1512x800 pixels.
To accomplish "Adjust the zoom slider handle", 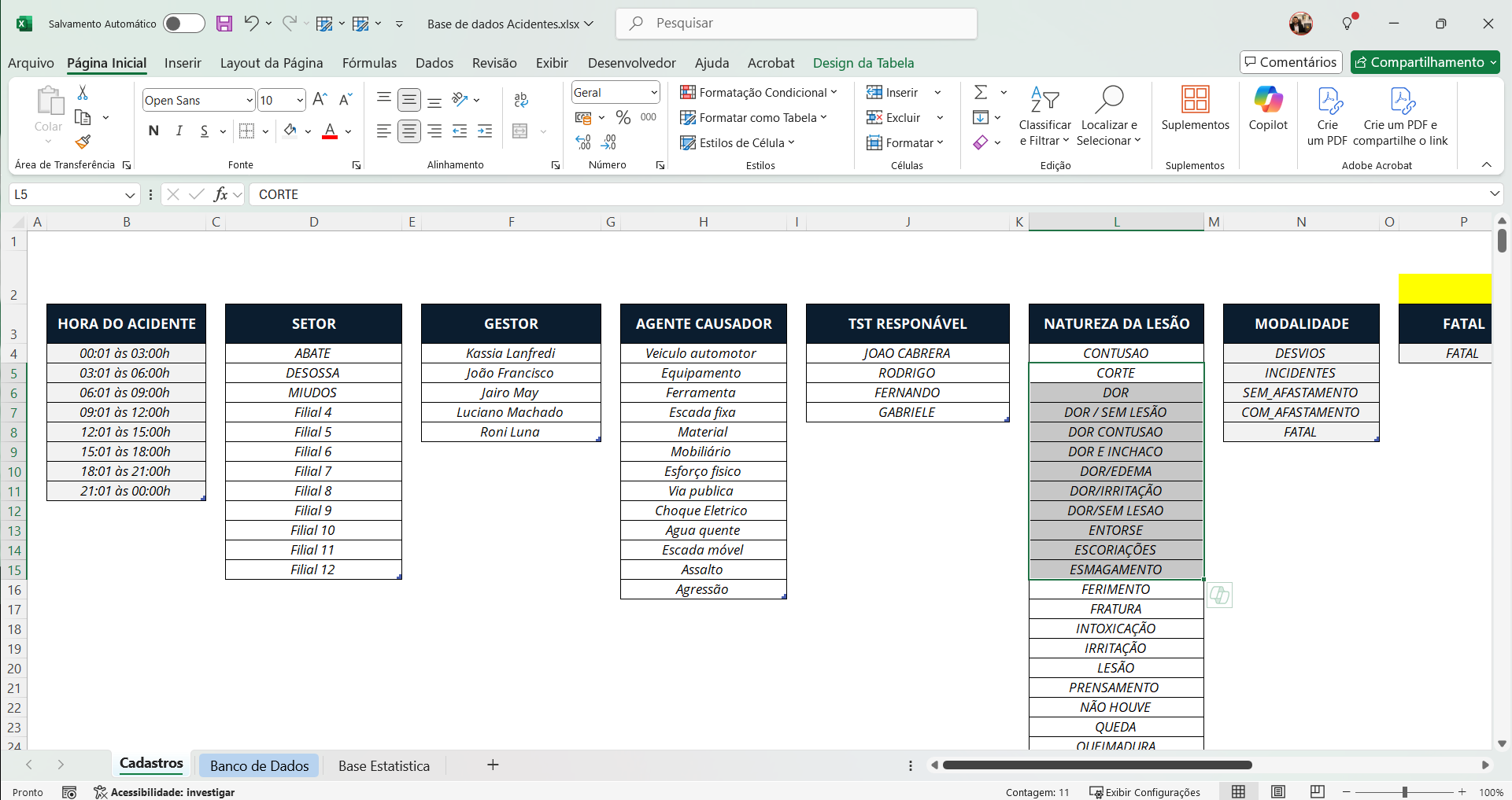I will pyautogui.click(x=1404, y=792).
